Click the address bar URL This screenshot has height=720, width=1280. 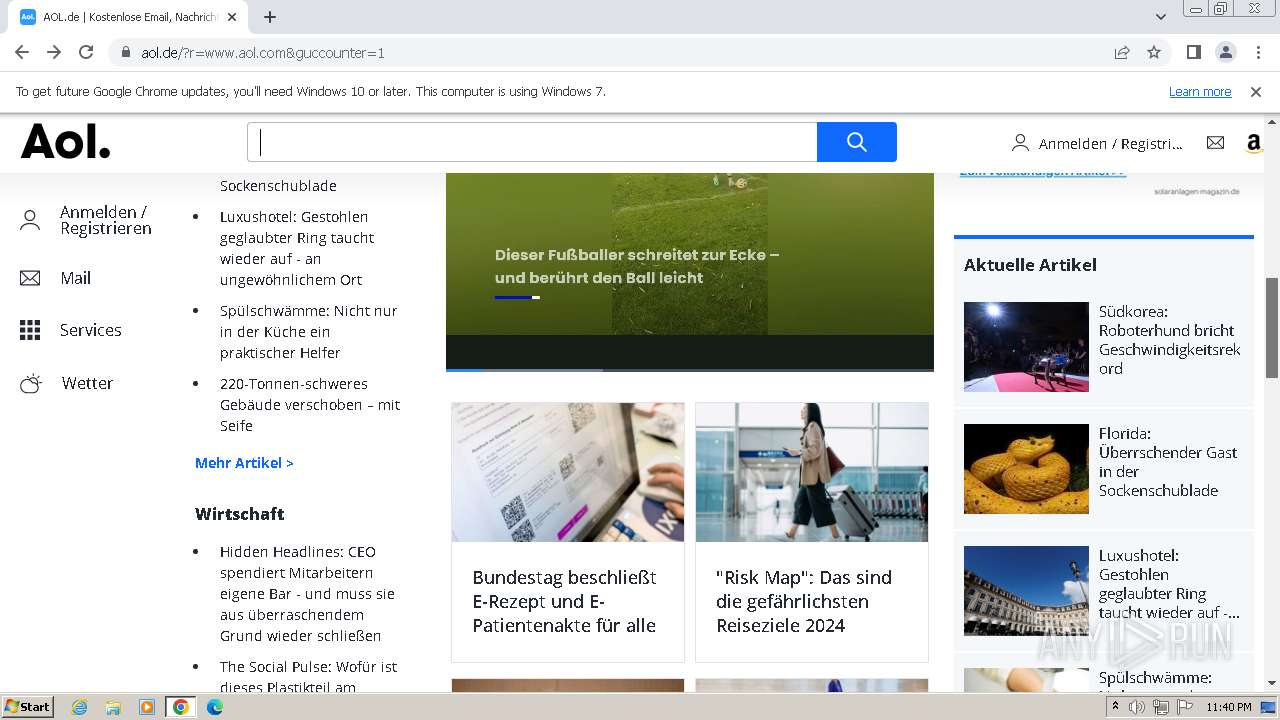click(263, 53)
